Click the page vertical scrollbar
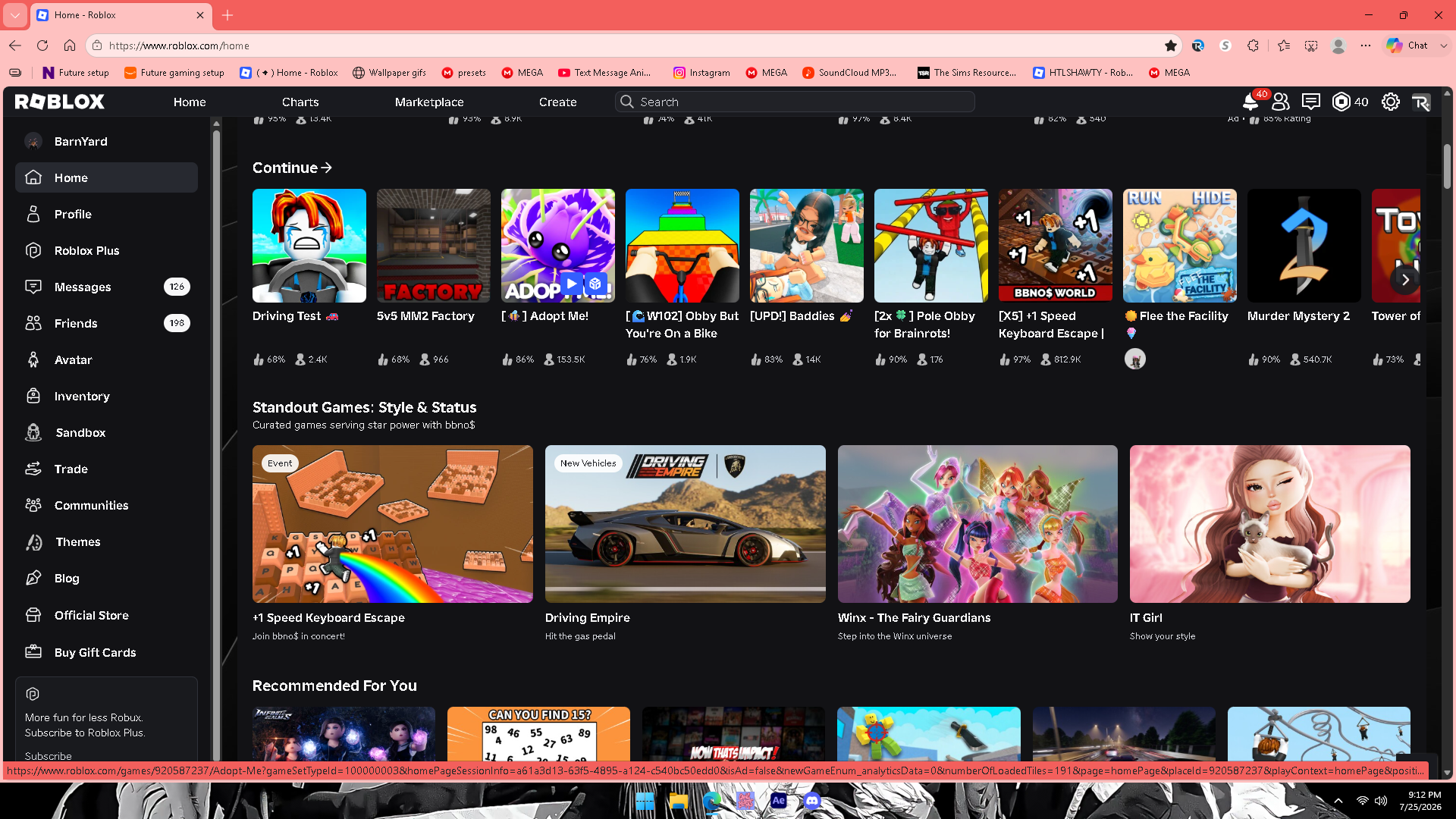 coord(1447,167)
